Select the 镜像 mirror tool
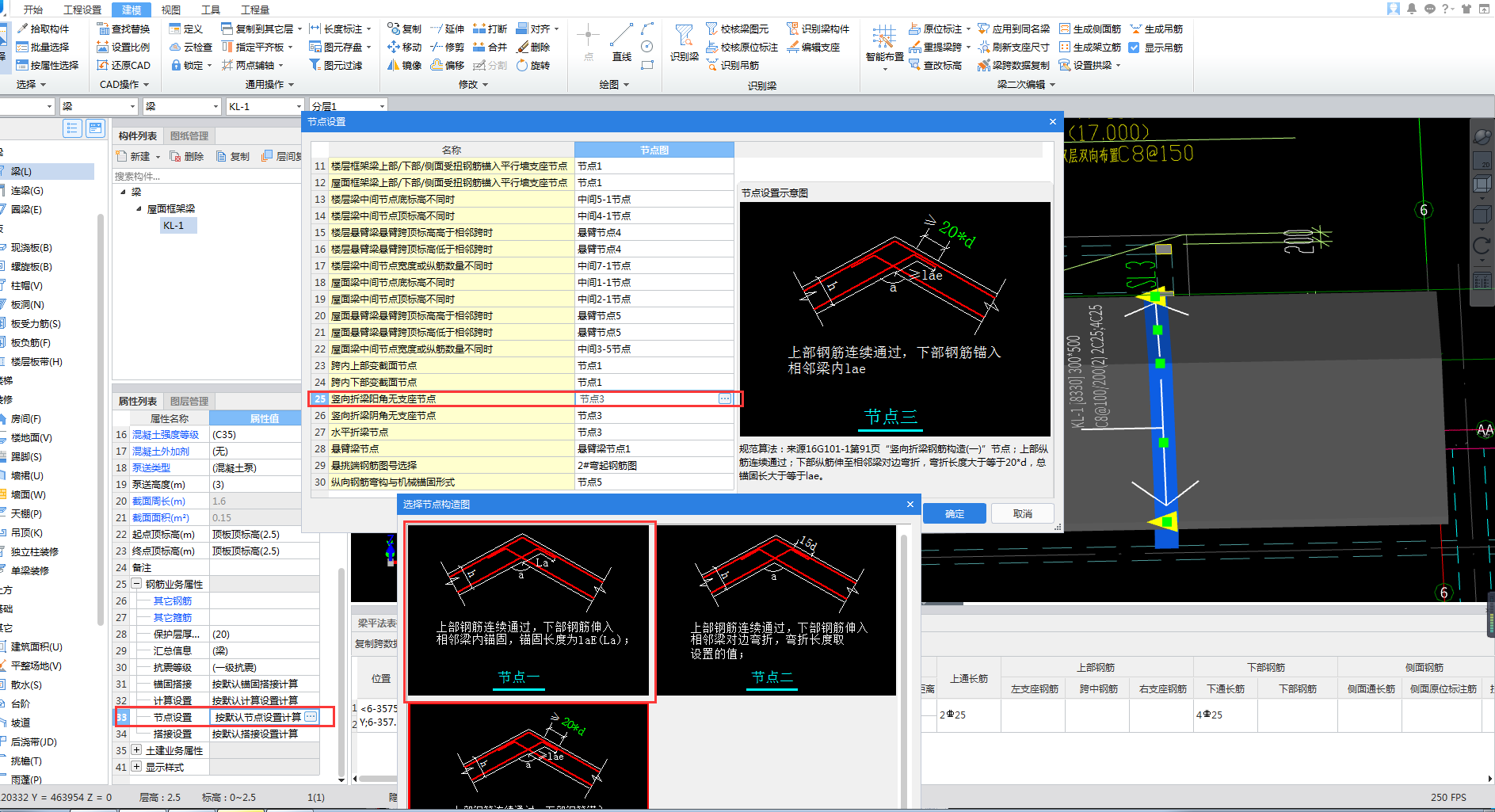Screen dimensions: 1495x812 [x=405, y=65]
